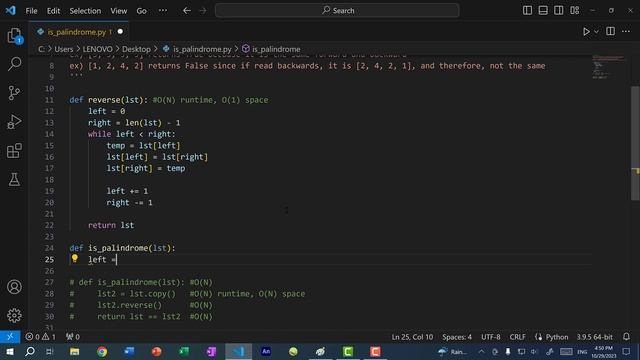
Task: Open the Windows Start menu
Action: (x=10, y=351)
